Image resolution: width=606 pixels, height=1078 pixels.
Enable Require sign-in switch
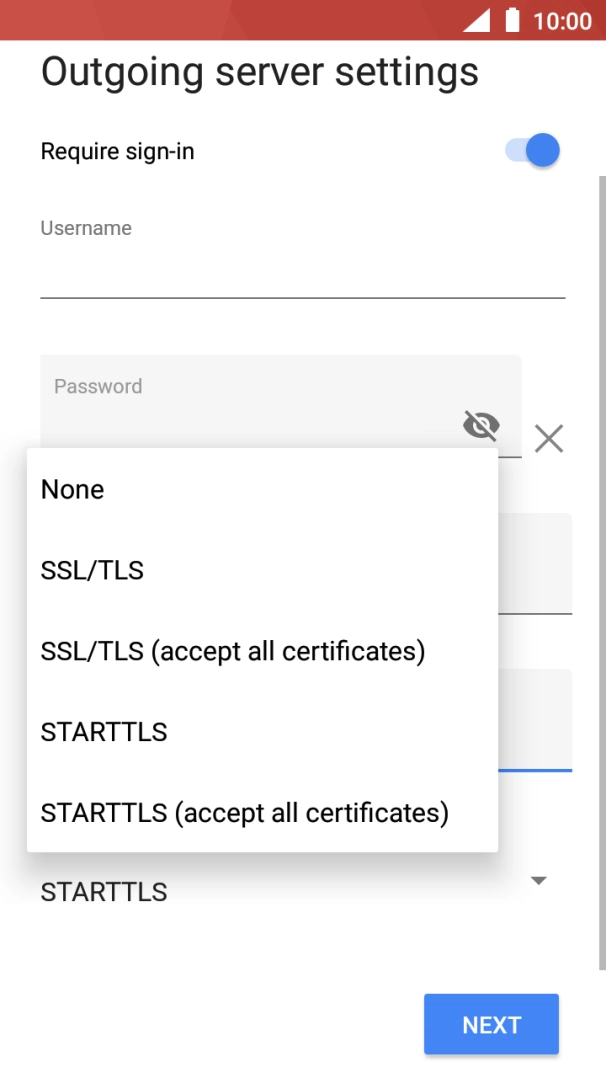tap(527, 150)
